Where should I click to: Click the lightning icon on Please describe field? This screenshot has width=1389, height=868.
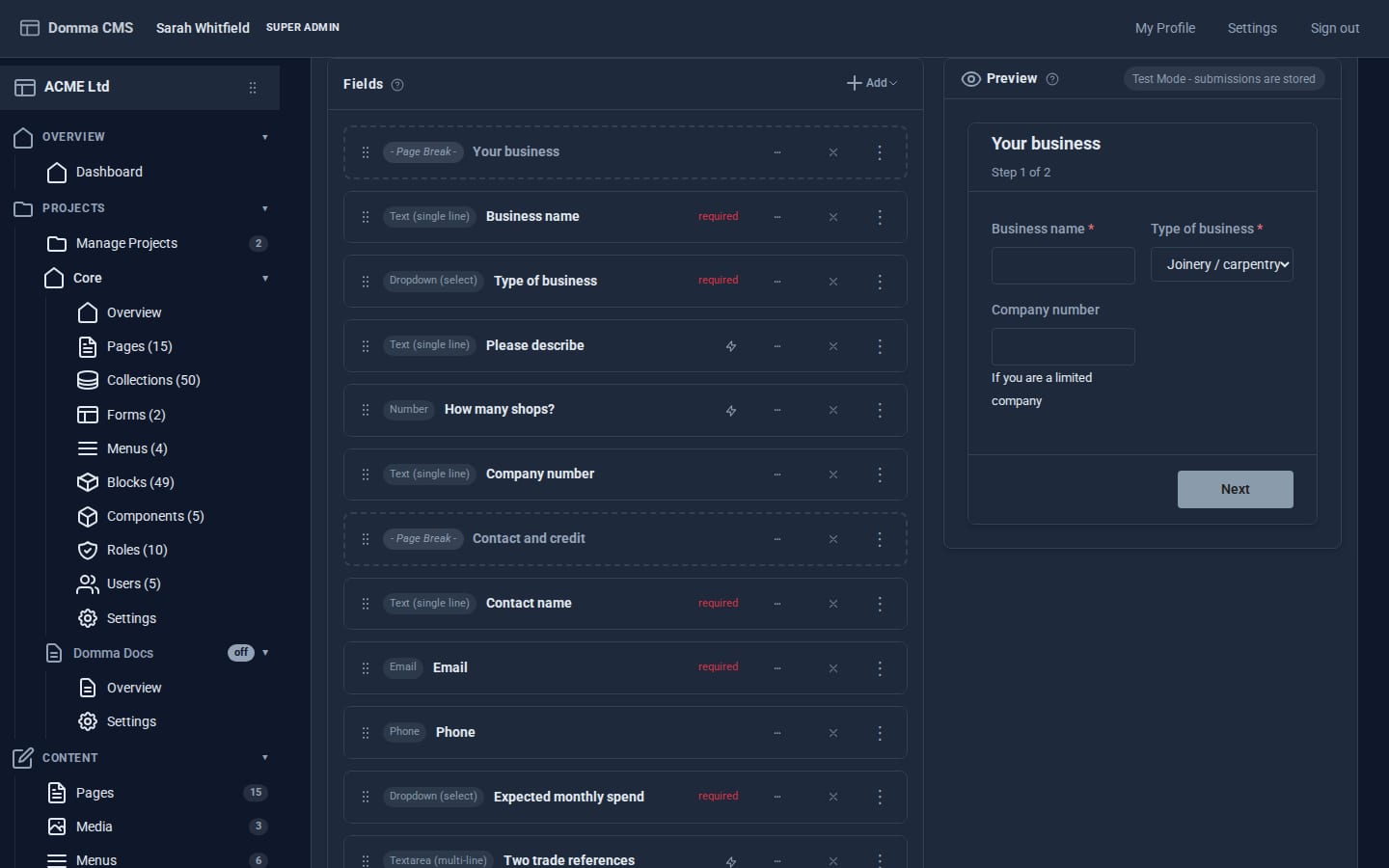pos(731,346)
